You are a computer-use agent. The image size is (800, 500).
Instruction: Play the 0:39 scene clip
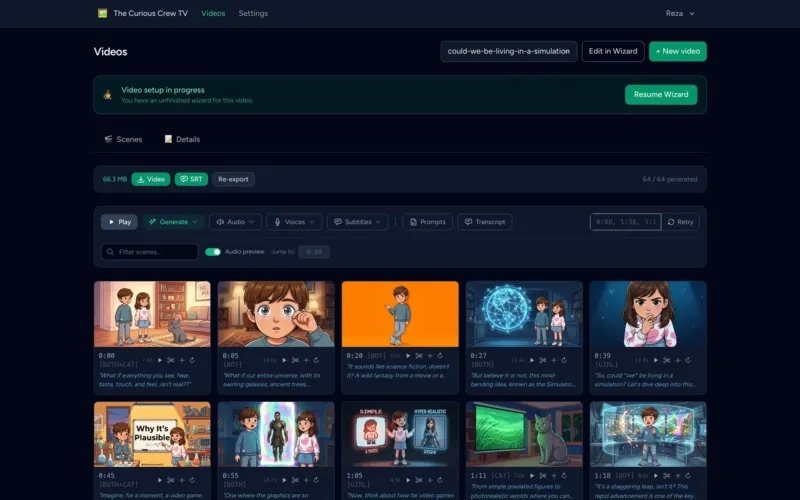point(656,360)
